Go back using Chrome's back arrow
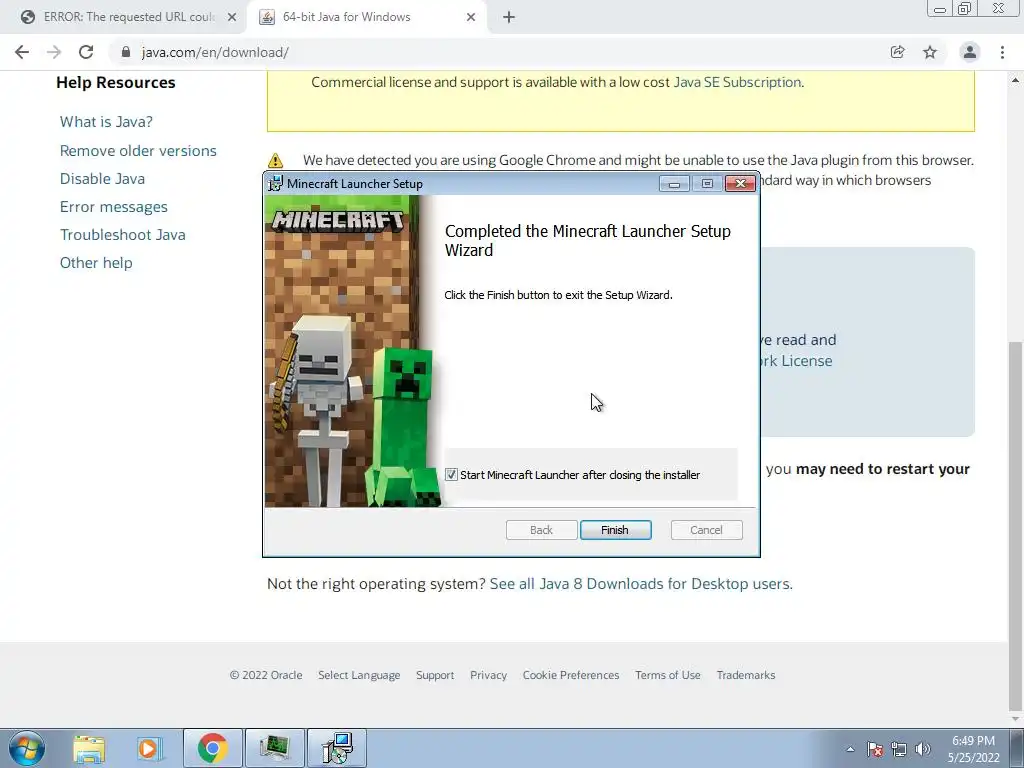 22,52
